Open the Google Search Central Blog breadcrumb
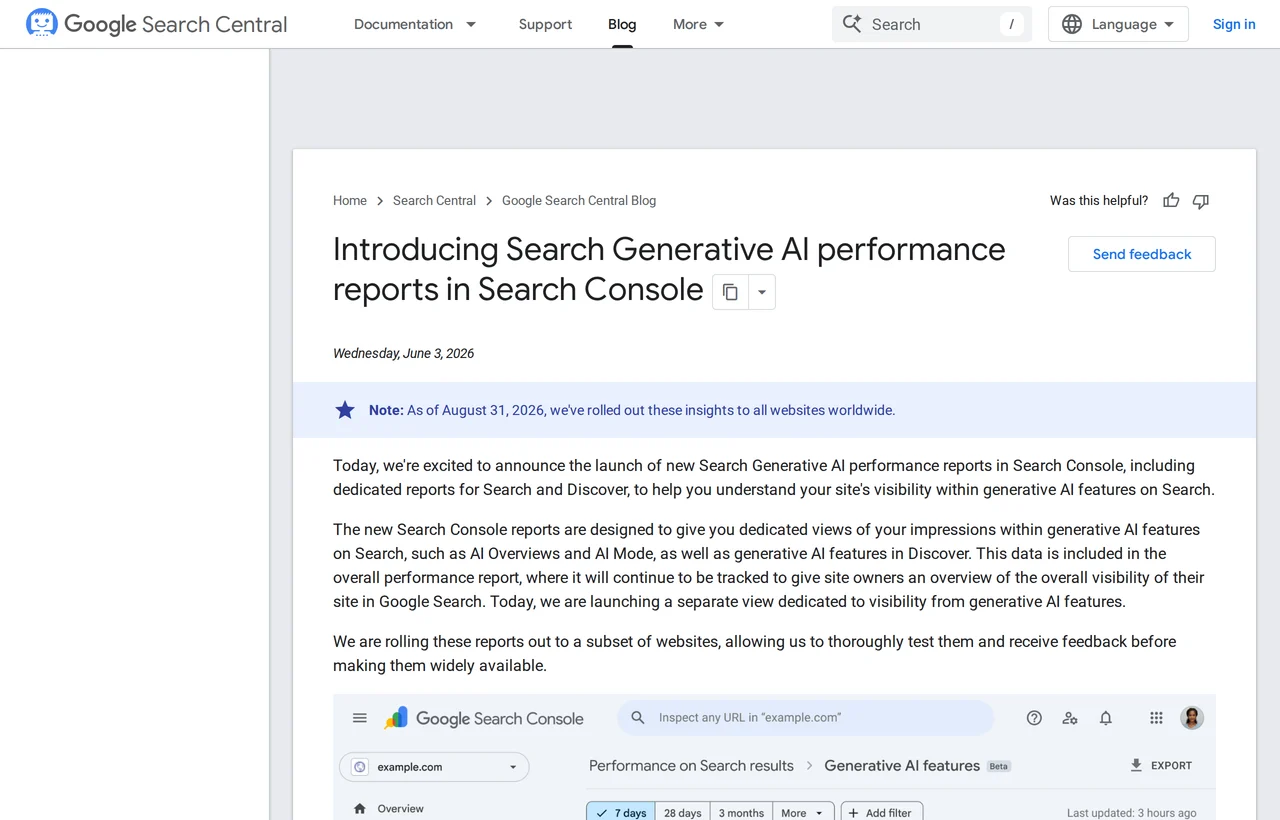 click(579, 201)
